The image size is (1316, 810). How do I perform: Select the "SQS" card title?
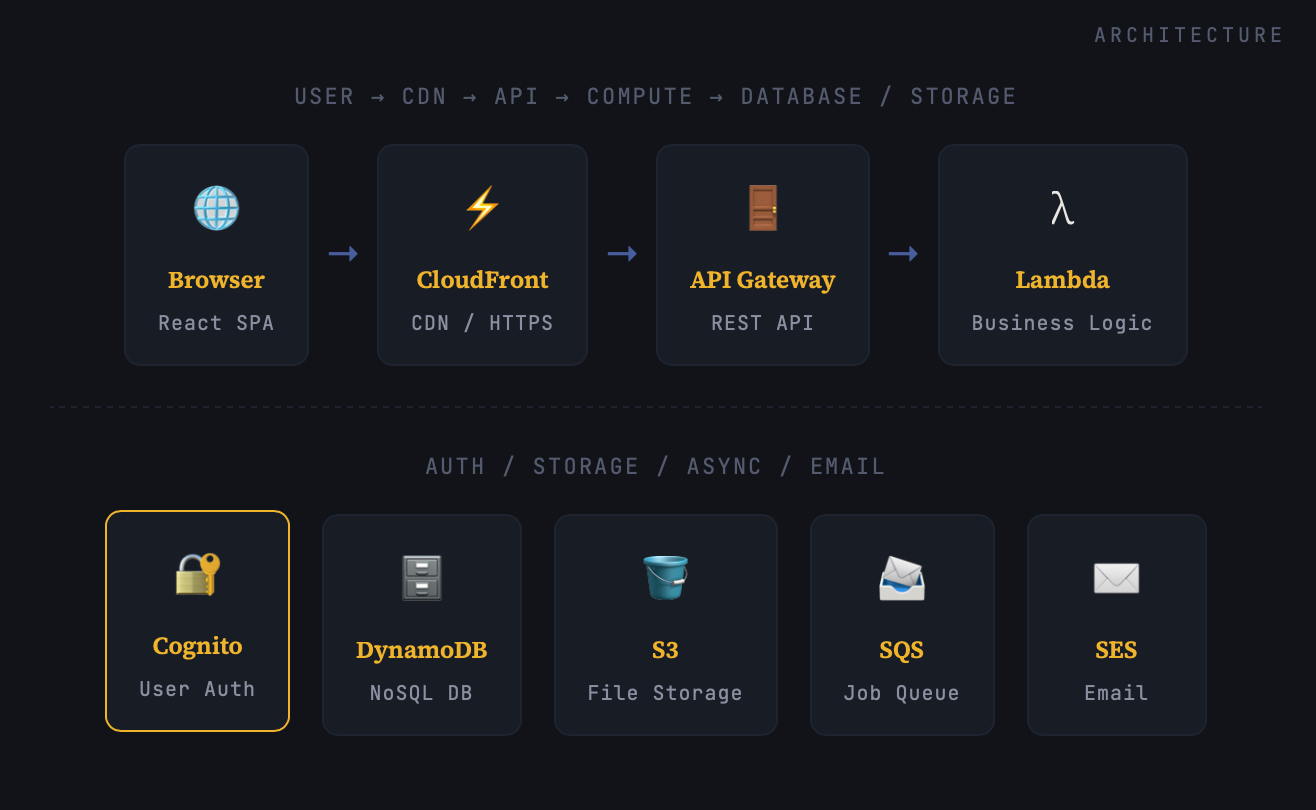click(x=902, y=650)
